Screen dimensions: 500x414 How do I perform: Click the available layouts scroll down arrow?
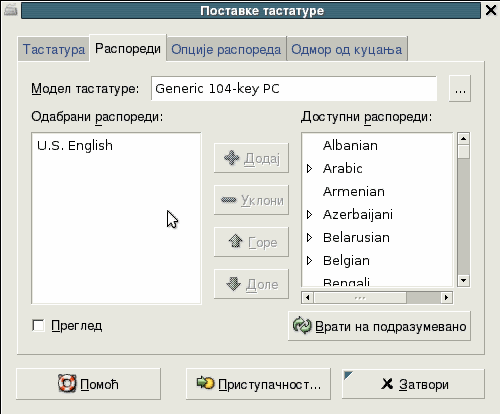(x=463, y=280)
